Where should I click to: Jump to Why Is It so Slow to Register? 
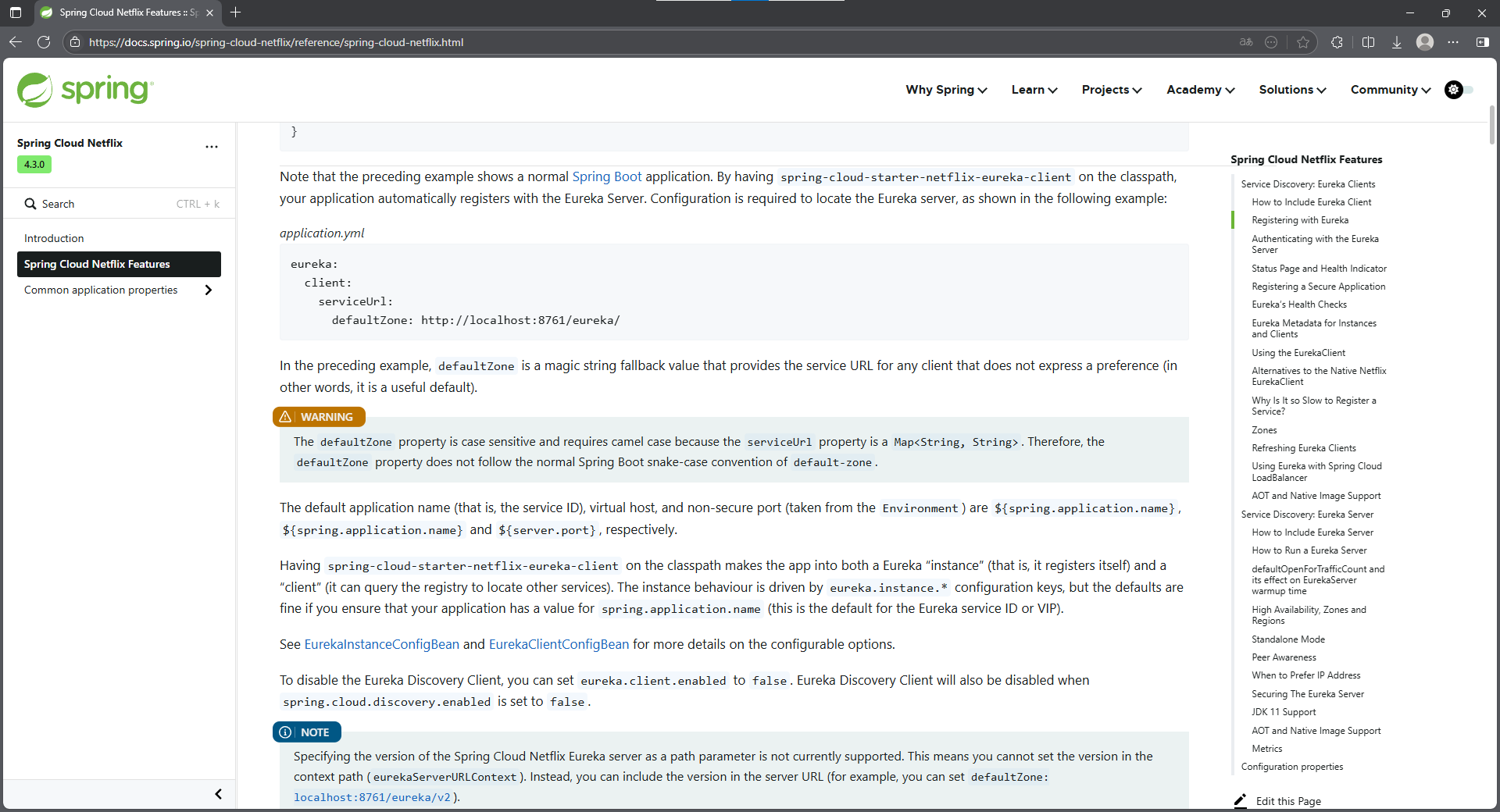(1313, 406)
